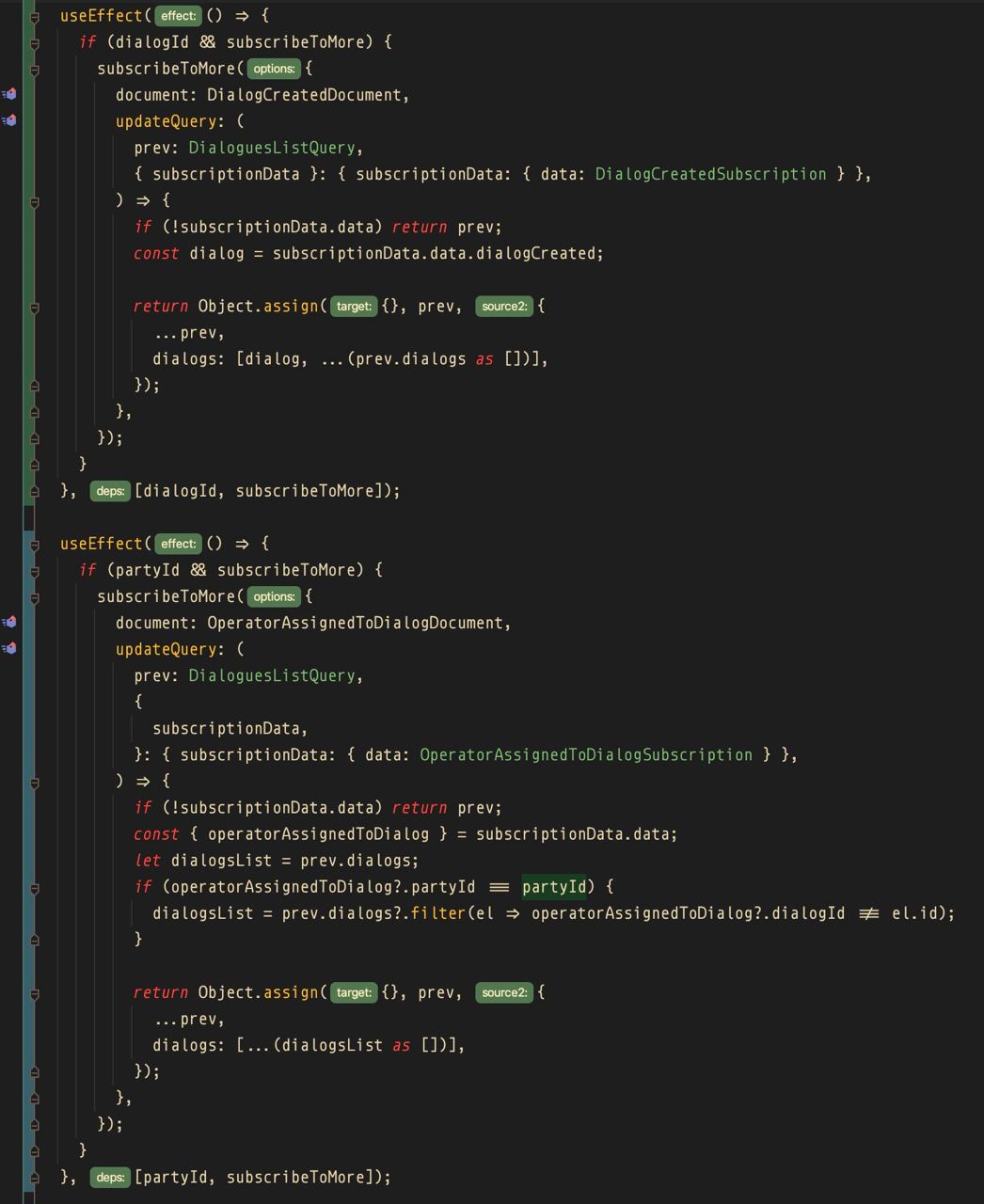Click 'el.id' in the filter callback
The height and width of the screenshot is (1204, 984).
(x=917, y=912)
